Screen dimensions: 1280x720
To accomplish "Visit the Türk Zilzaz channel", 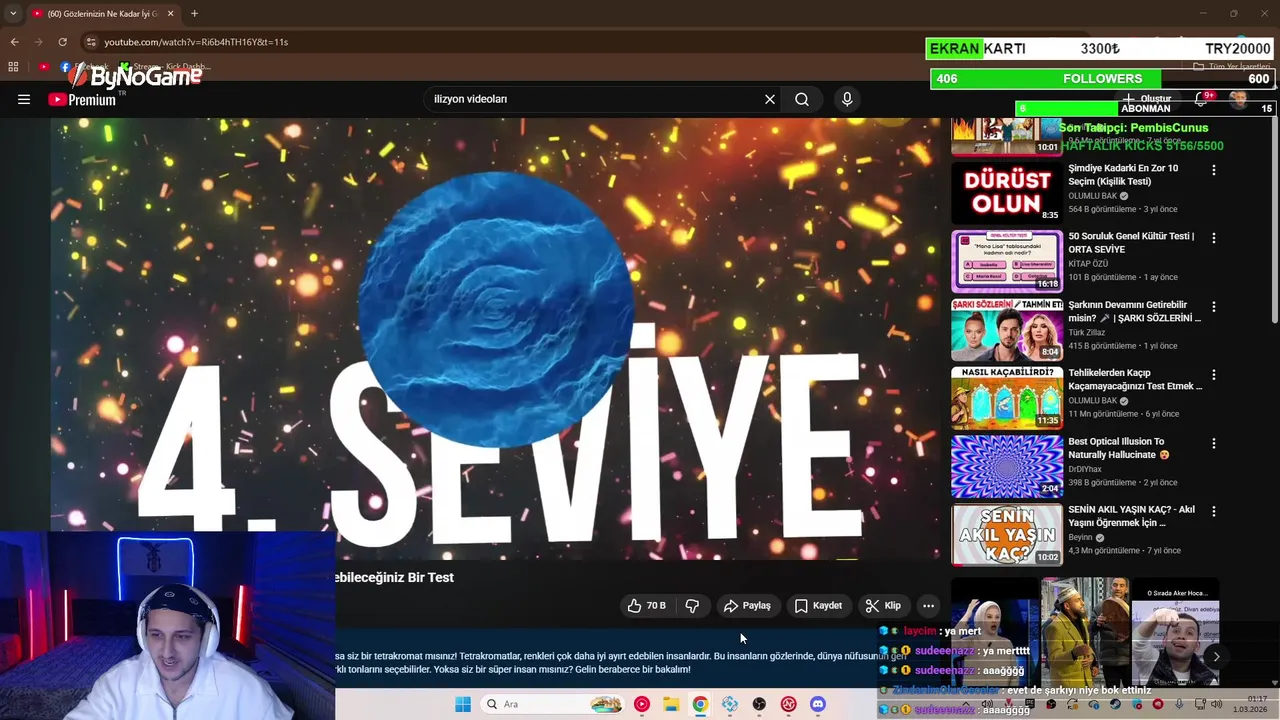I will (1086, 332).
